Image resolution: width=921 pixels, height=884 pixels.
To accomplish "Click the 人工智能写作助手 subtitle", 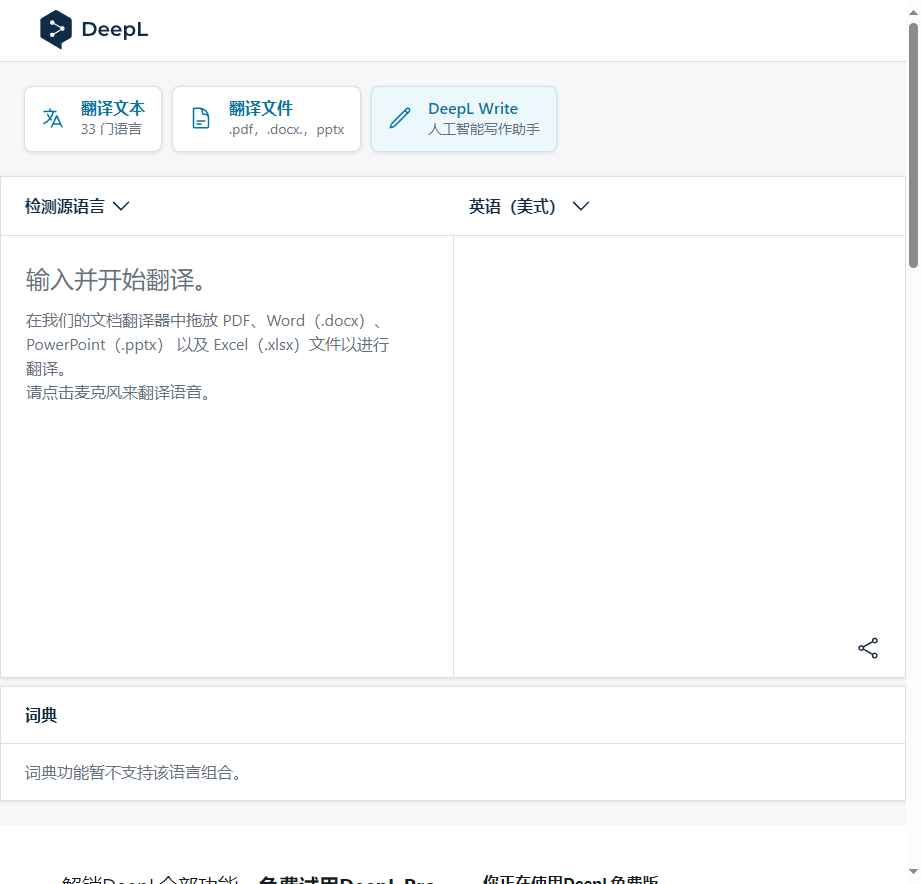I will point(484,129).
